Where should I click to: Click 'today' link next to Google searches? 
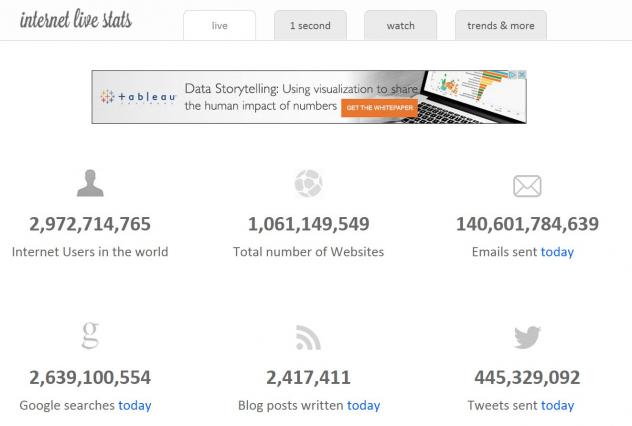135,405
